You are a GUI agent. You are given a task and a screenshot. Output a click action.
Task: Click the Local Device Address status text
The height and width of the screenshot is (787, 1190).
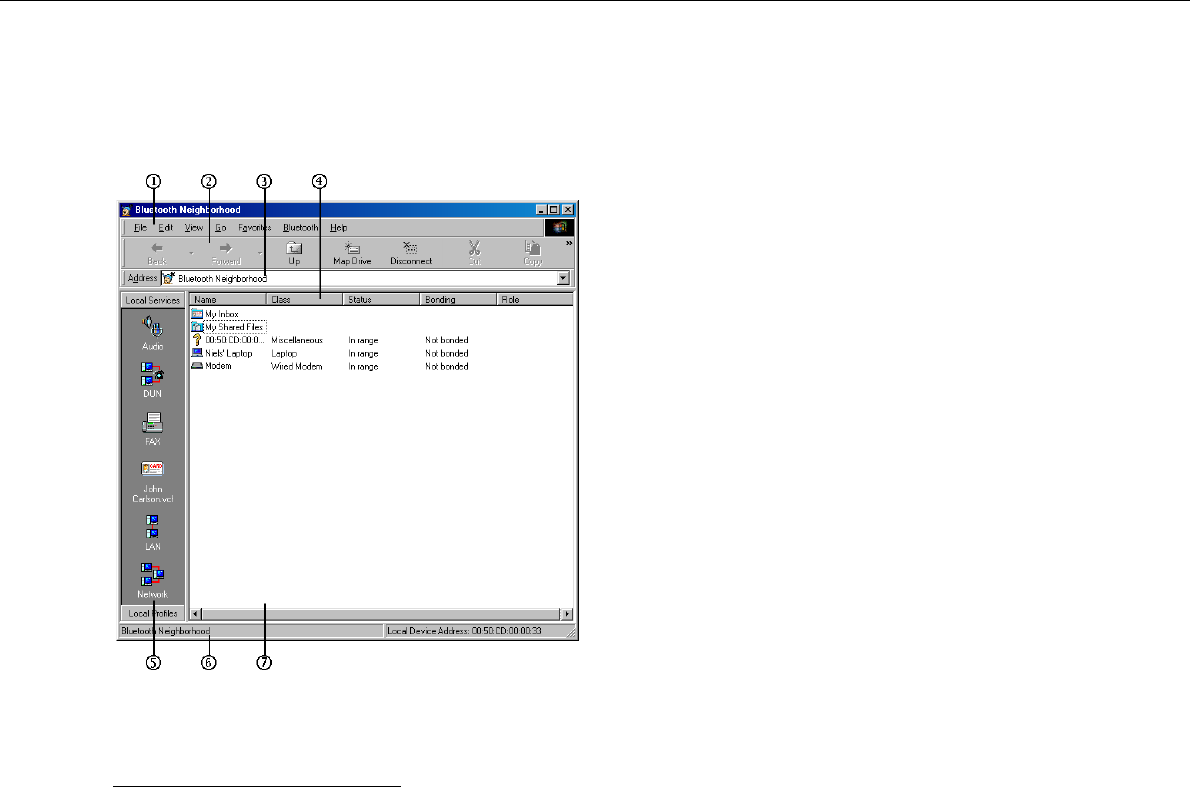point(464,631)
